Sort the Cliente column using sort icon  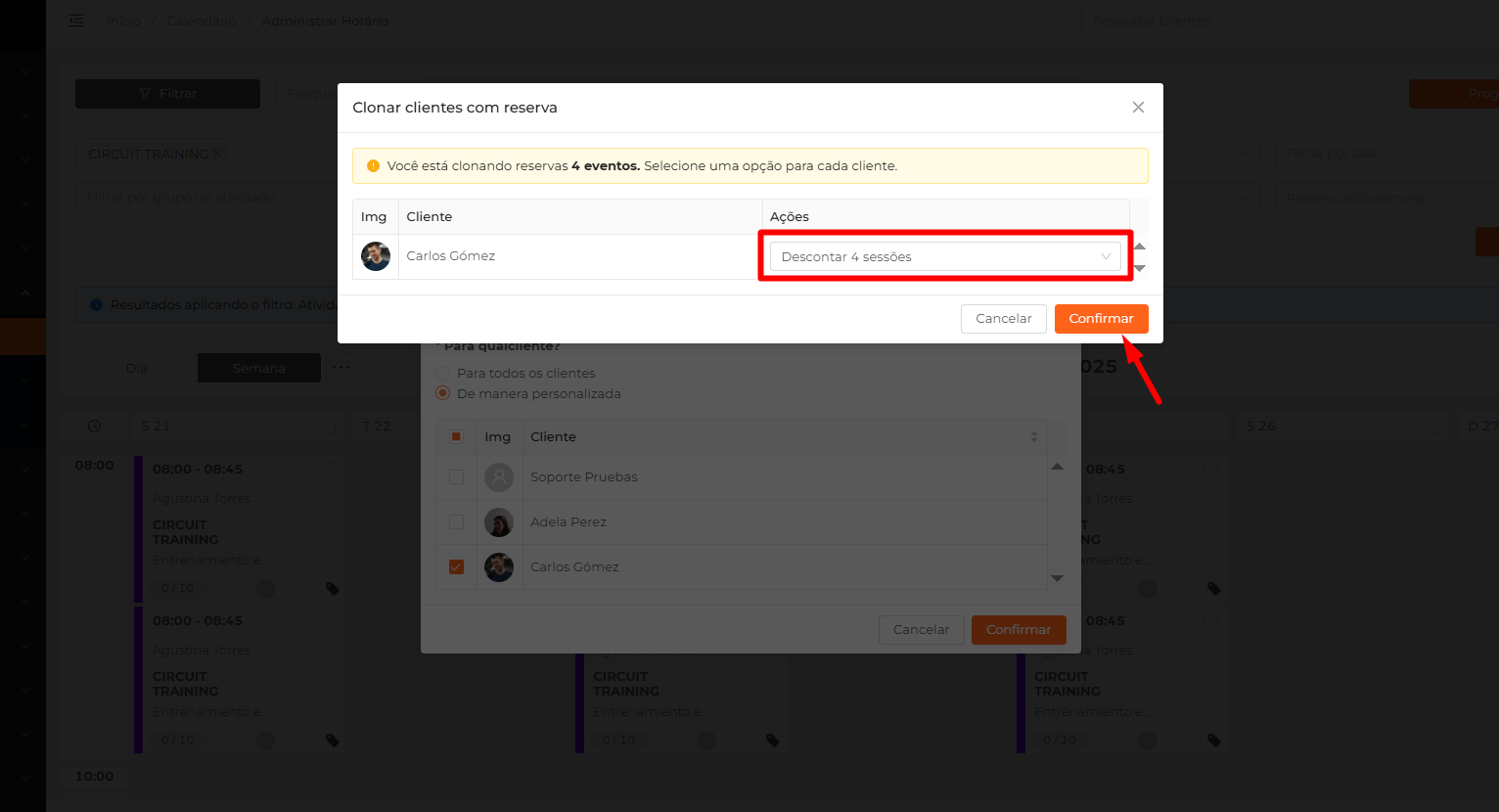click(1034, 437)
